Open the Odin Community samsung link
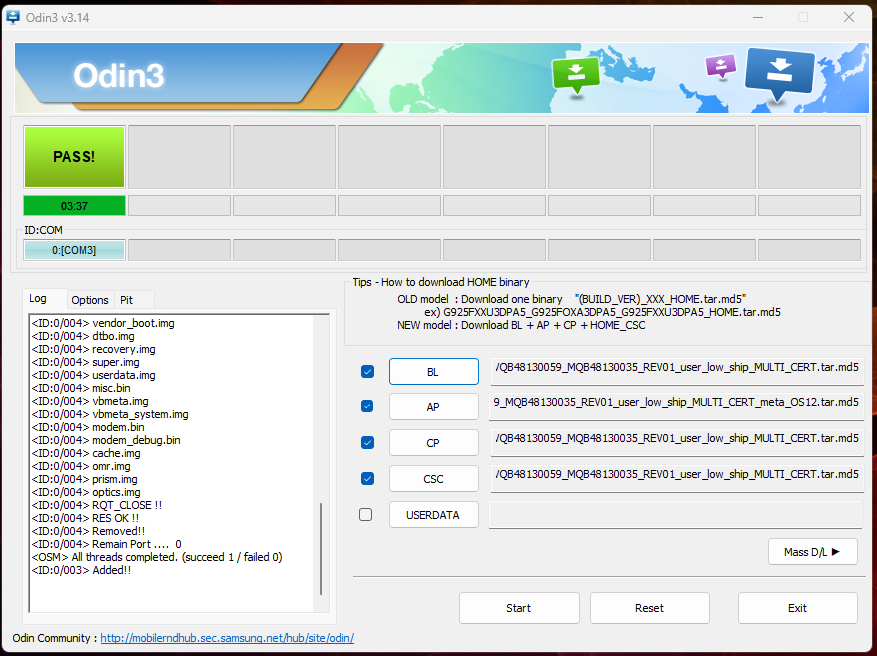877x656 pixels. (227, 638)
